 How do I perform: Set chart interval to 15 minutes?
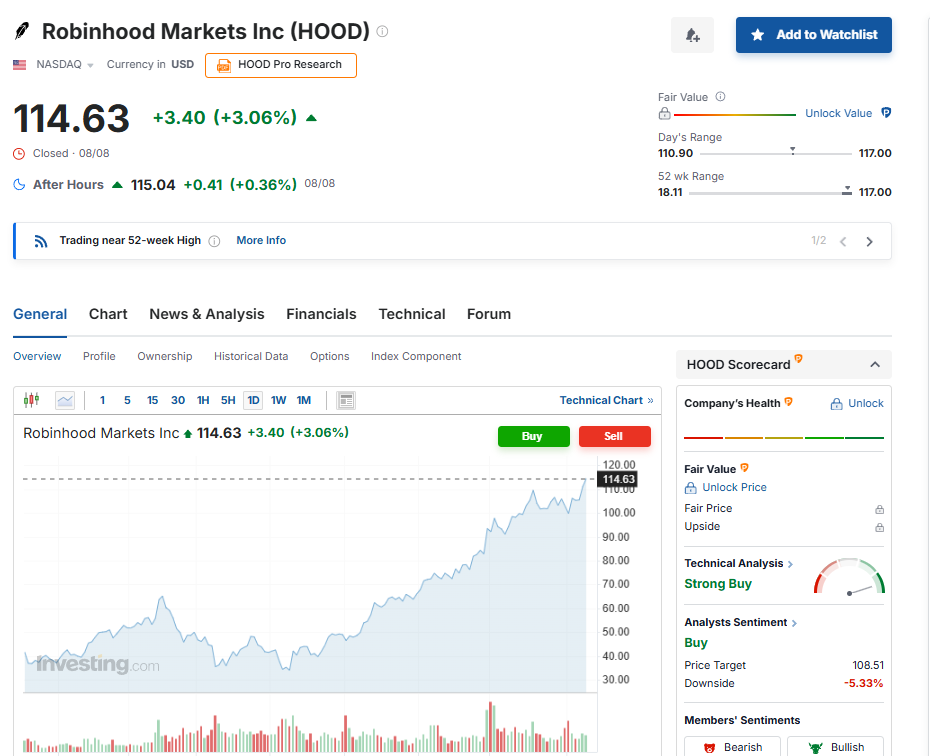[152, 400]
